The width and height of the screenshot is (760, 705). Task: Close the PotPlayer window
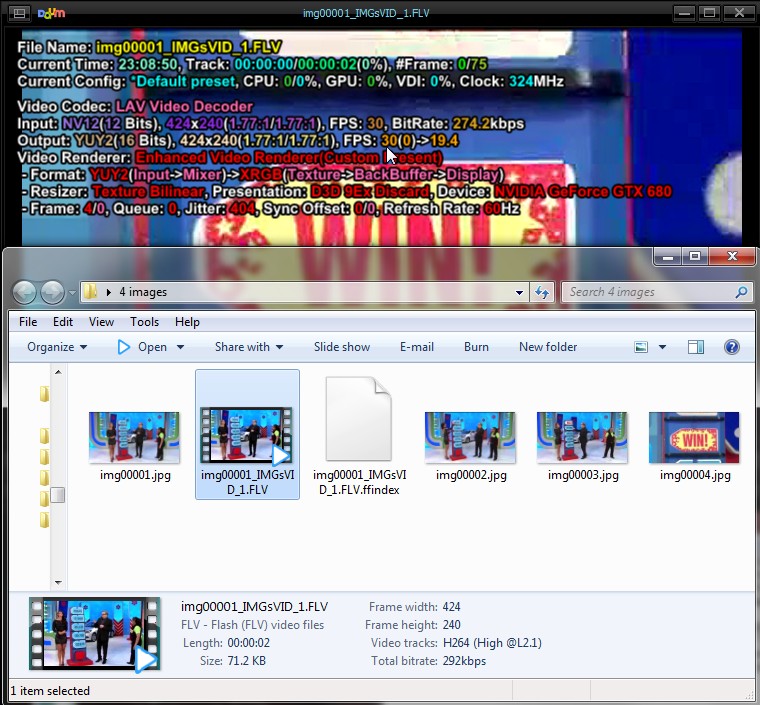(739, 13)
